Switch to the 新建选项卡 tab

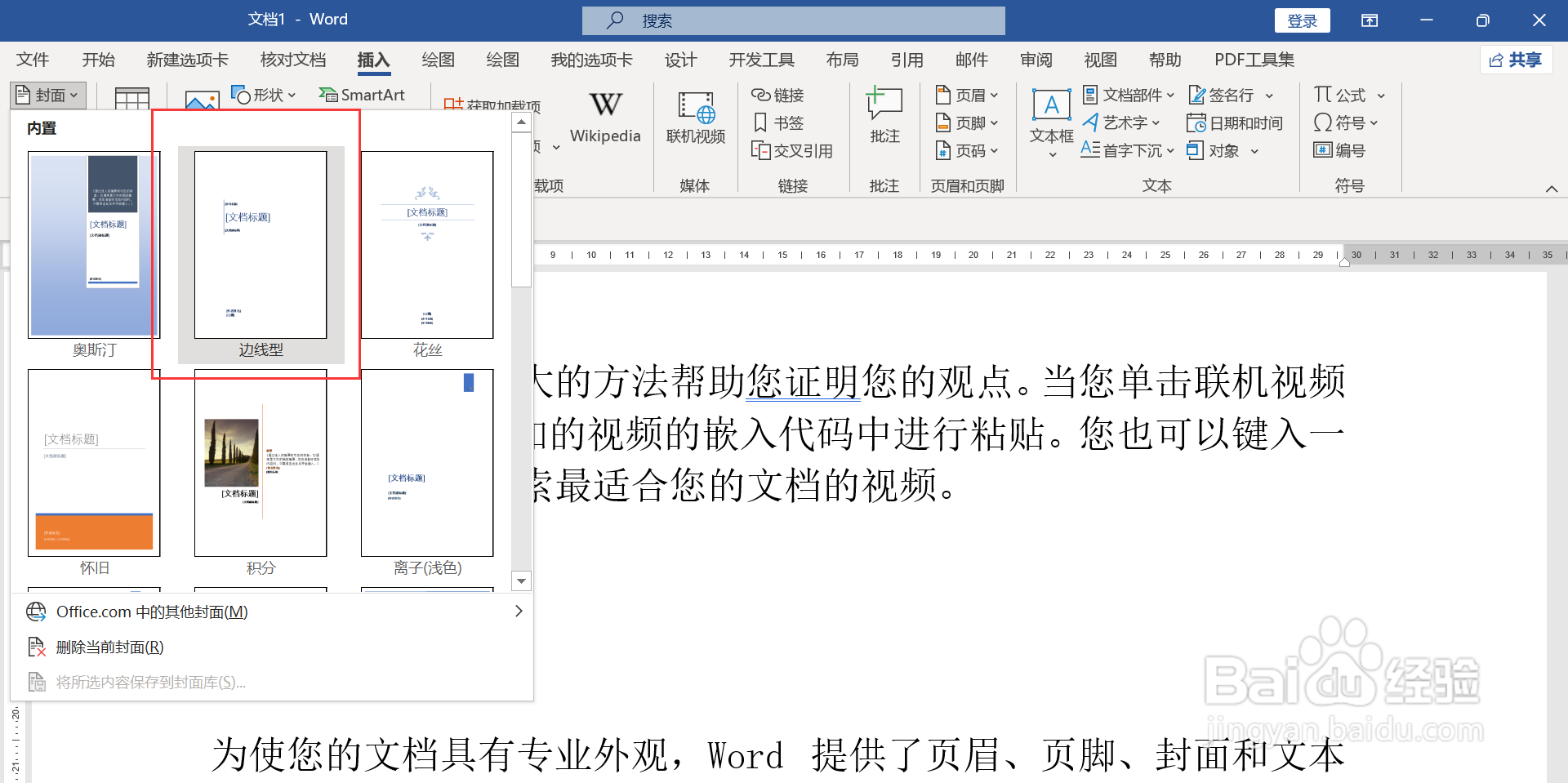[x=188, y=60]
